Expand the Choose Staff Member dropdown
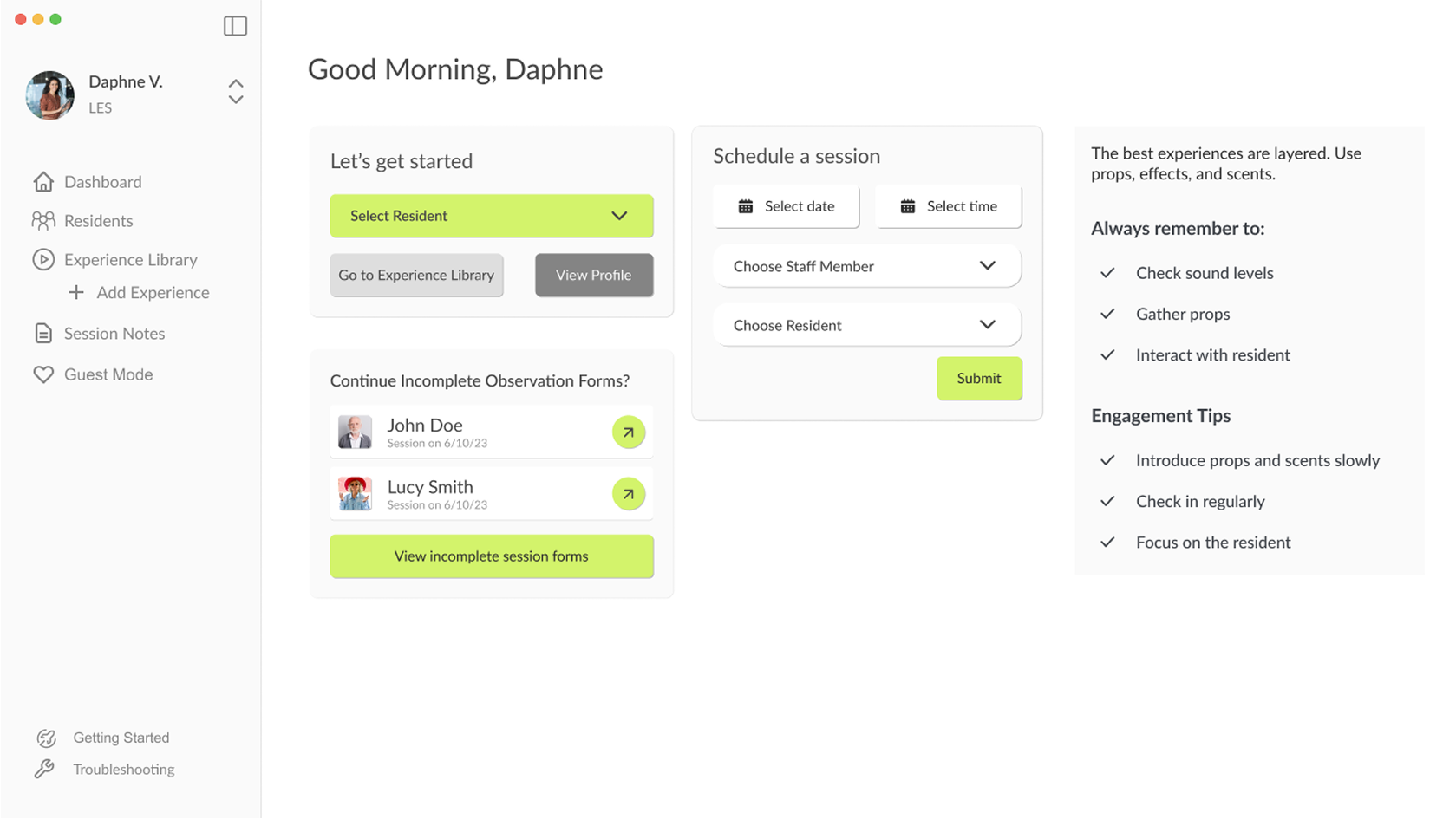 (988, 266)
